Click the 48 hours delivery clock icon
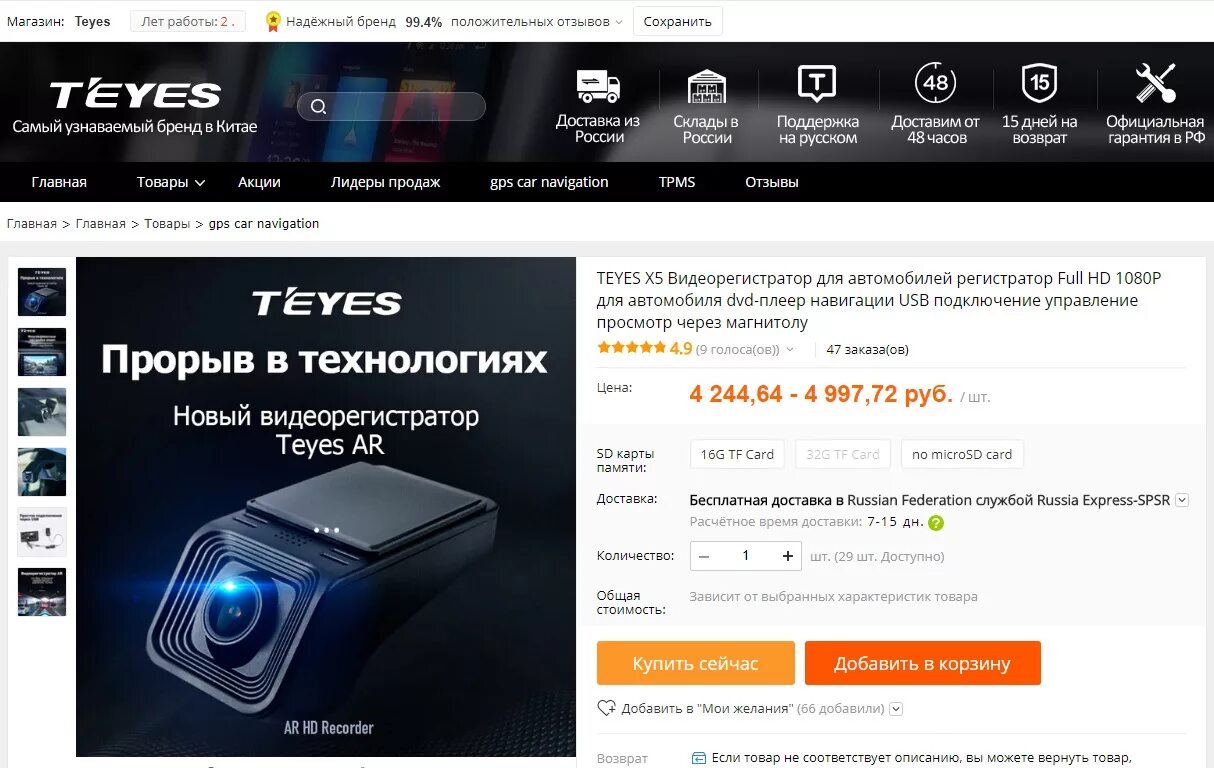Viewport: 1214px width, 768px height. (935, 83)
